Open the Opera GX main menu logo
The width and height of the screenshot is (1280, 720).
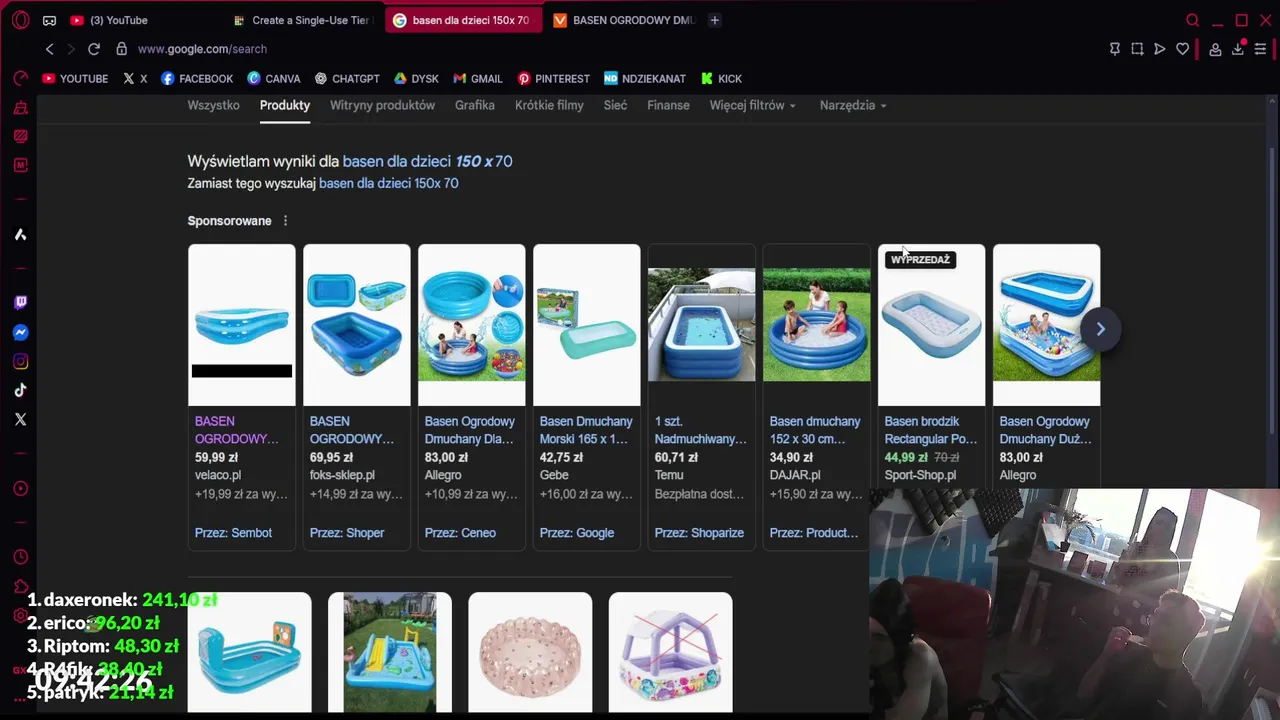[20, 20]
